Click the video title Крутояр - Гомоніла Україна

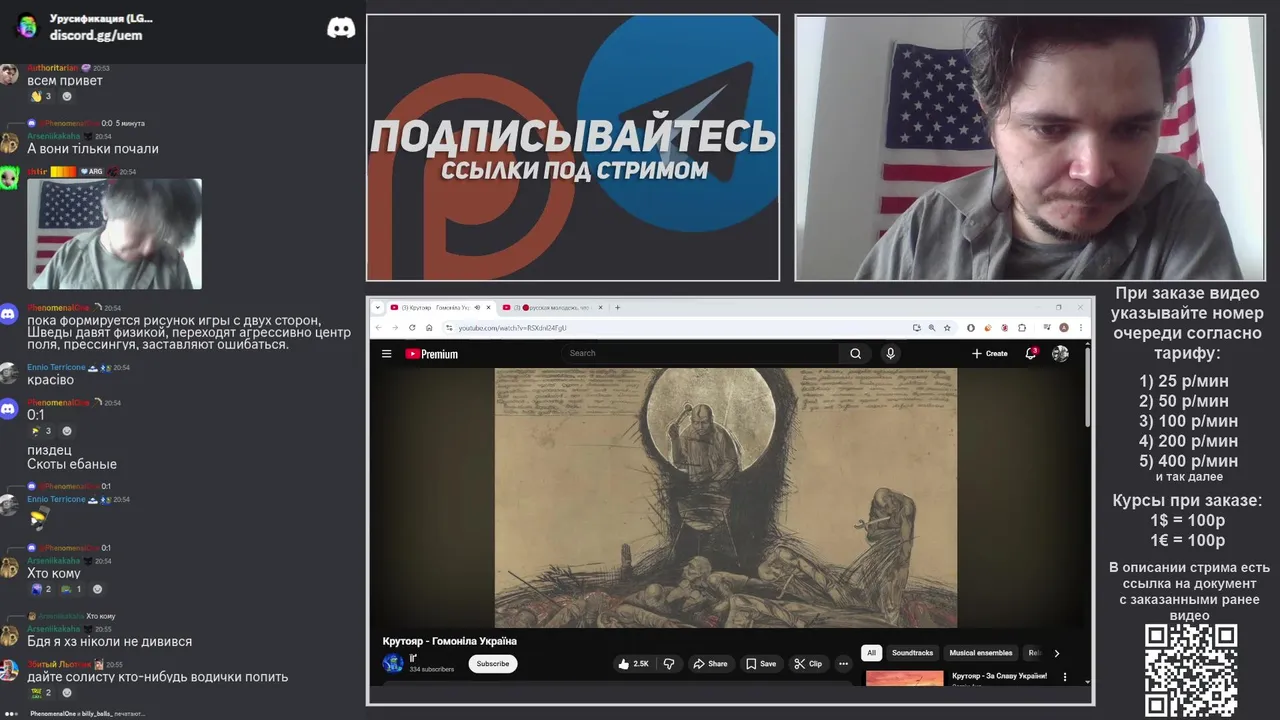click(x=449, y=641)
